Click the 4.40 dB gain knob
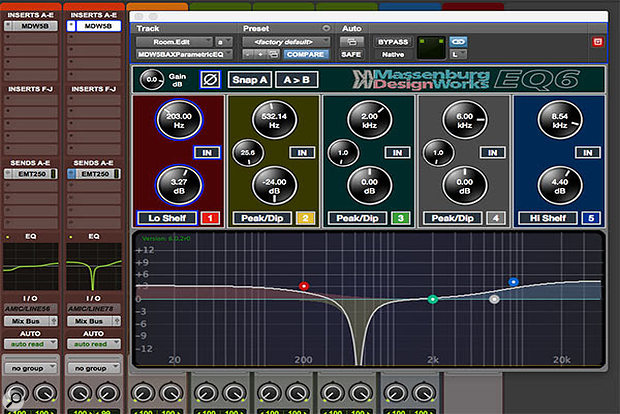This screenshot has height=414, width=620. [x=560, y=186]
